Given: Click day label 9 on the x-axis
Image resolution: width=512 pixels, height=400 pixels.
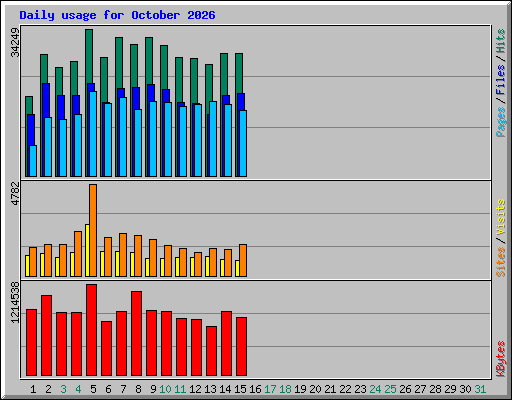Looking at the screenshot, I should (153, 389).
